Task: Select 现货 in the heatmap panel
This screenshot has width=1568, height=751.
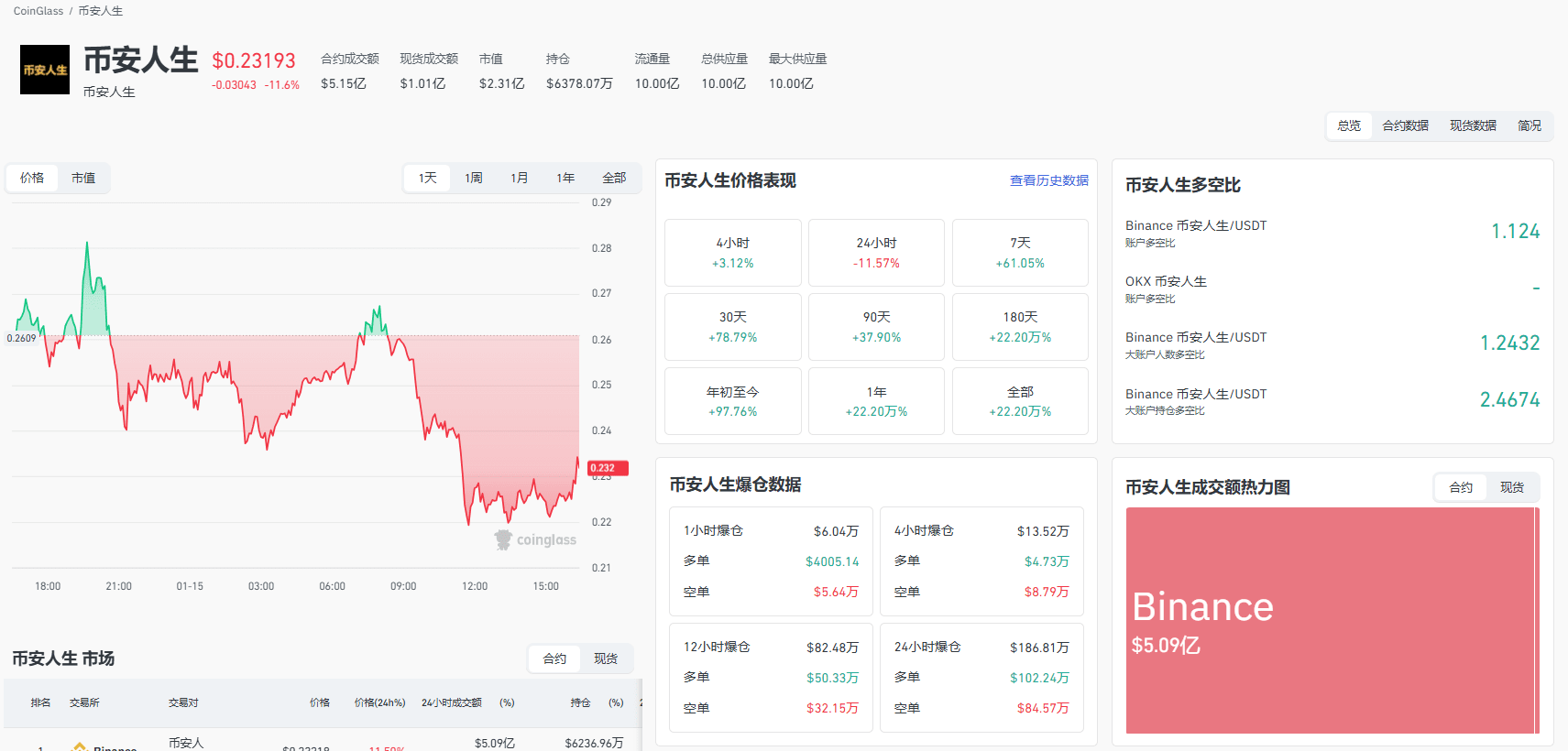Action: point(1512,487)
